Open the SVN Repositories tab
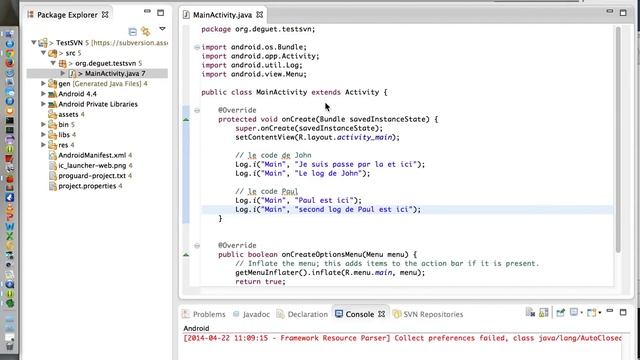 pyautogui.click(x=428, y=314)
